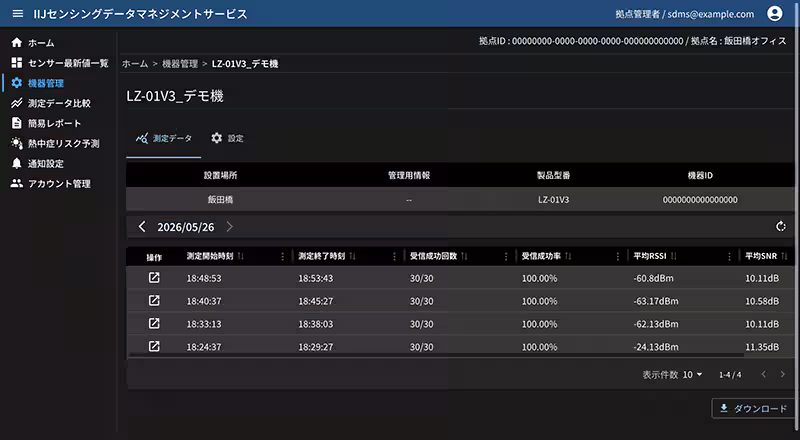This screenshot has width=800, height=440.
Task: Click the アカウント管理 people icon
Action: (x=17, y=184)
